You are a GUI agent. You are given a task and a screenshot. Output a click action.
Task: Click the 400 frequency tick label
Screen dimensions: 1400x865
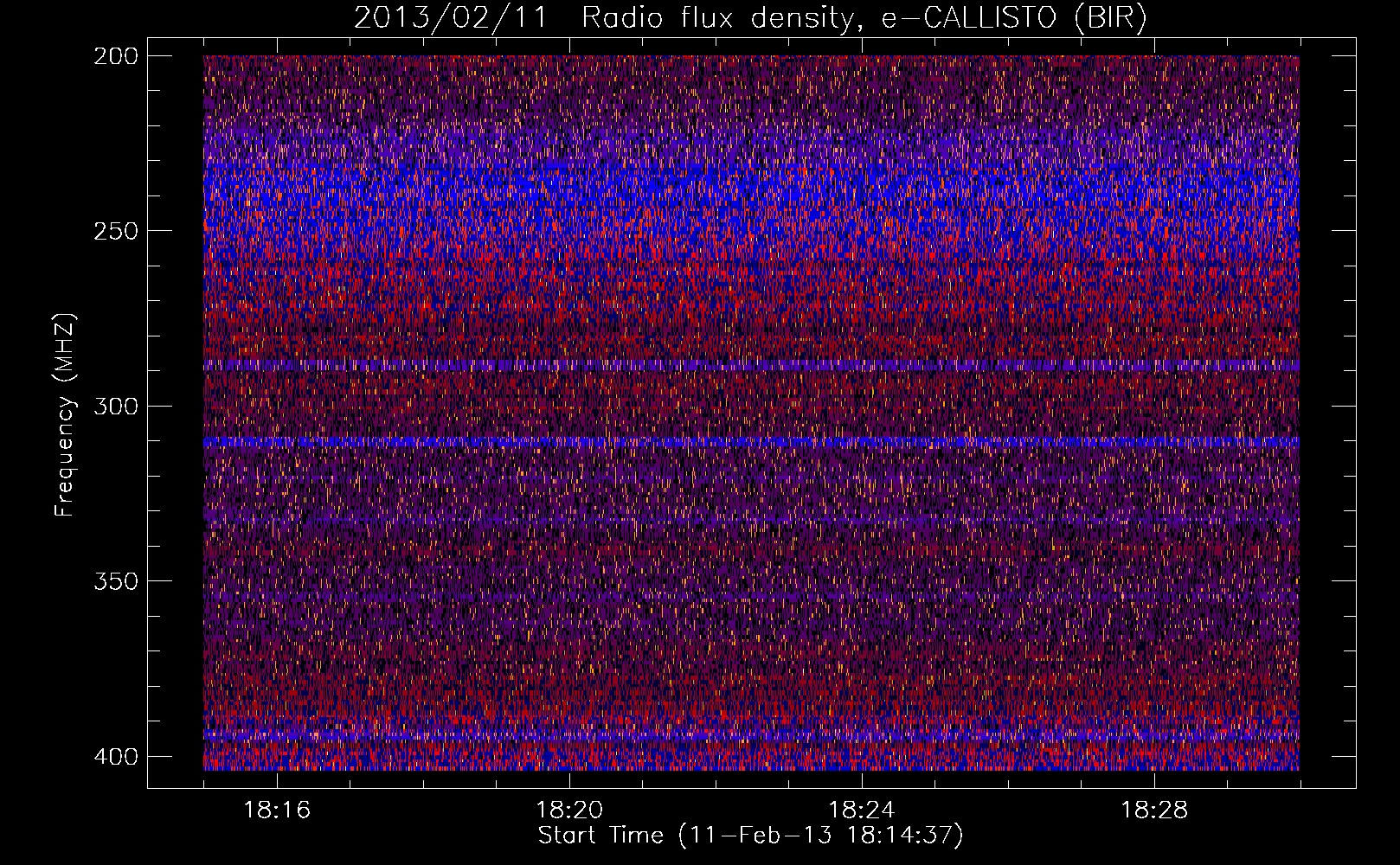pyautogui.click(x=115, y=756)
